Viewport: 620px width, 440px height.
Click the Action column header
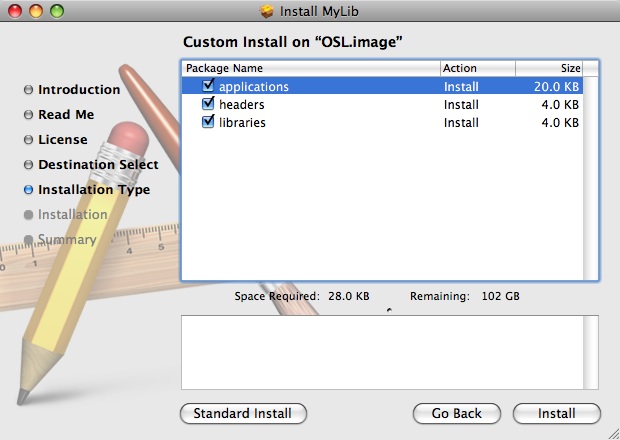477,68
